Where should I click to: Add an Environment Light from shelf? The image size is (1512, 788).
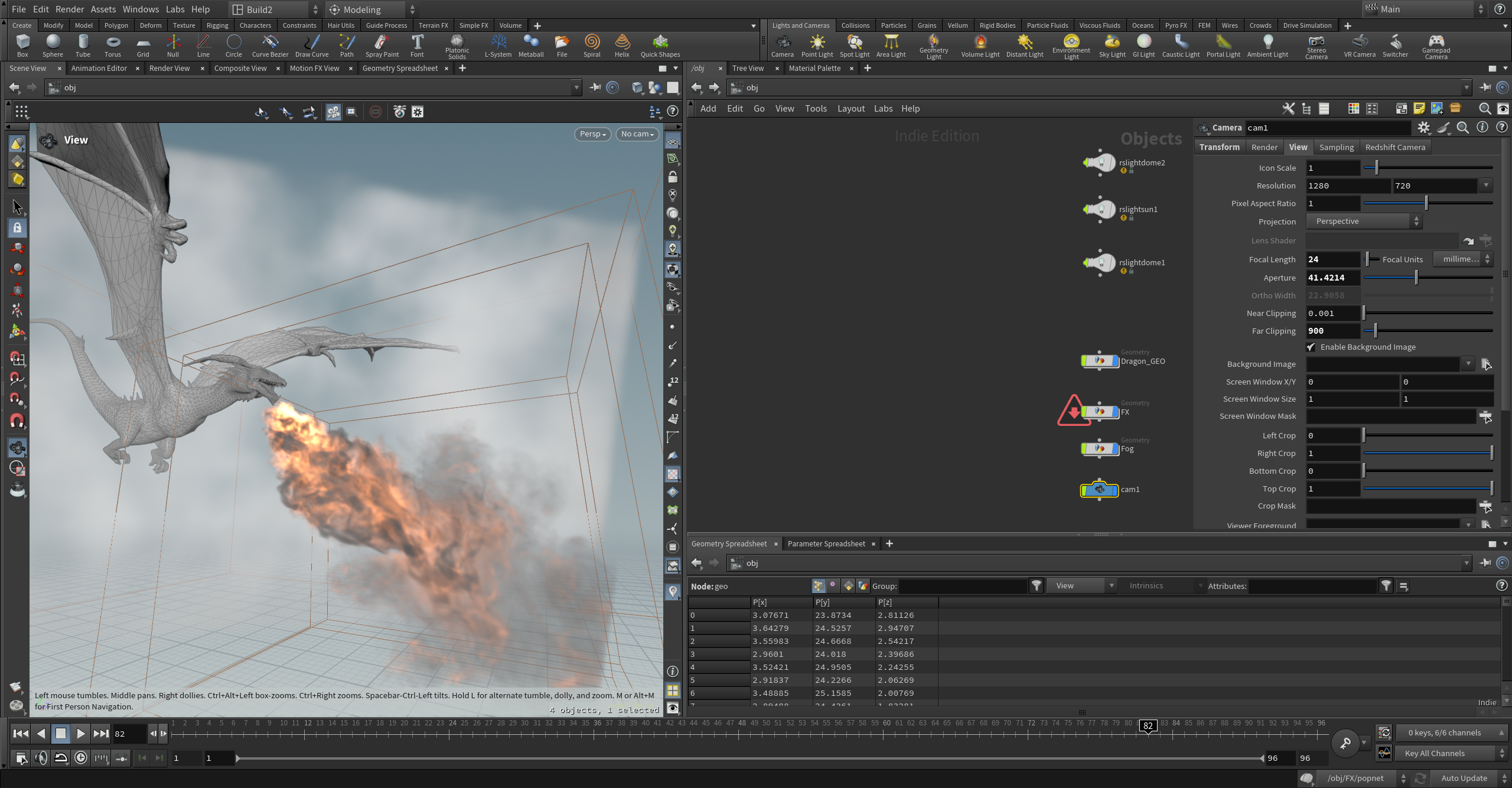1071,46
